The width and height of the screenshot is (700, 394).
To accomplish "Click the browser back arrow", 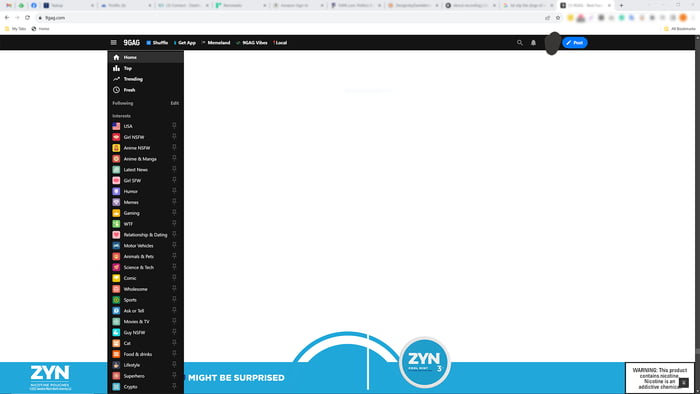I will pos(7,18).
